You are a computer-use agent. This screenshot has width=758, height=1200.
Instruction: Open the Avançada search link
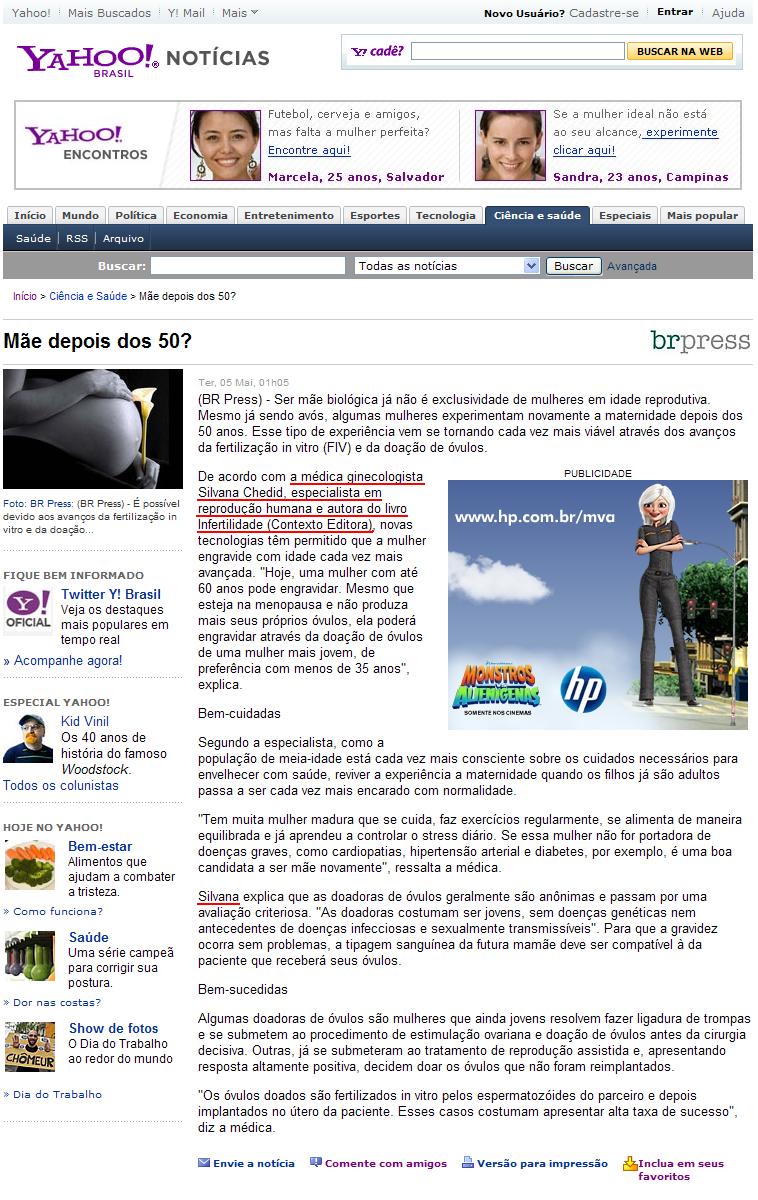[x=632, y=266]
